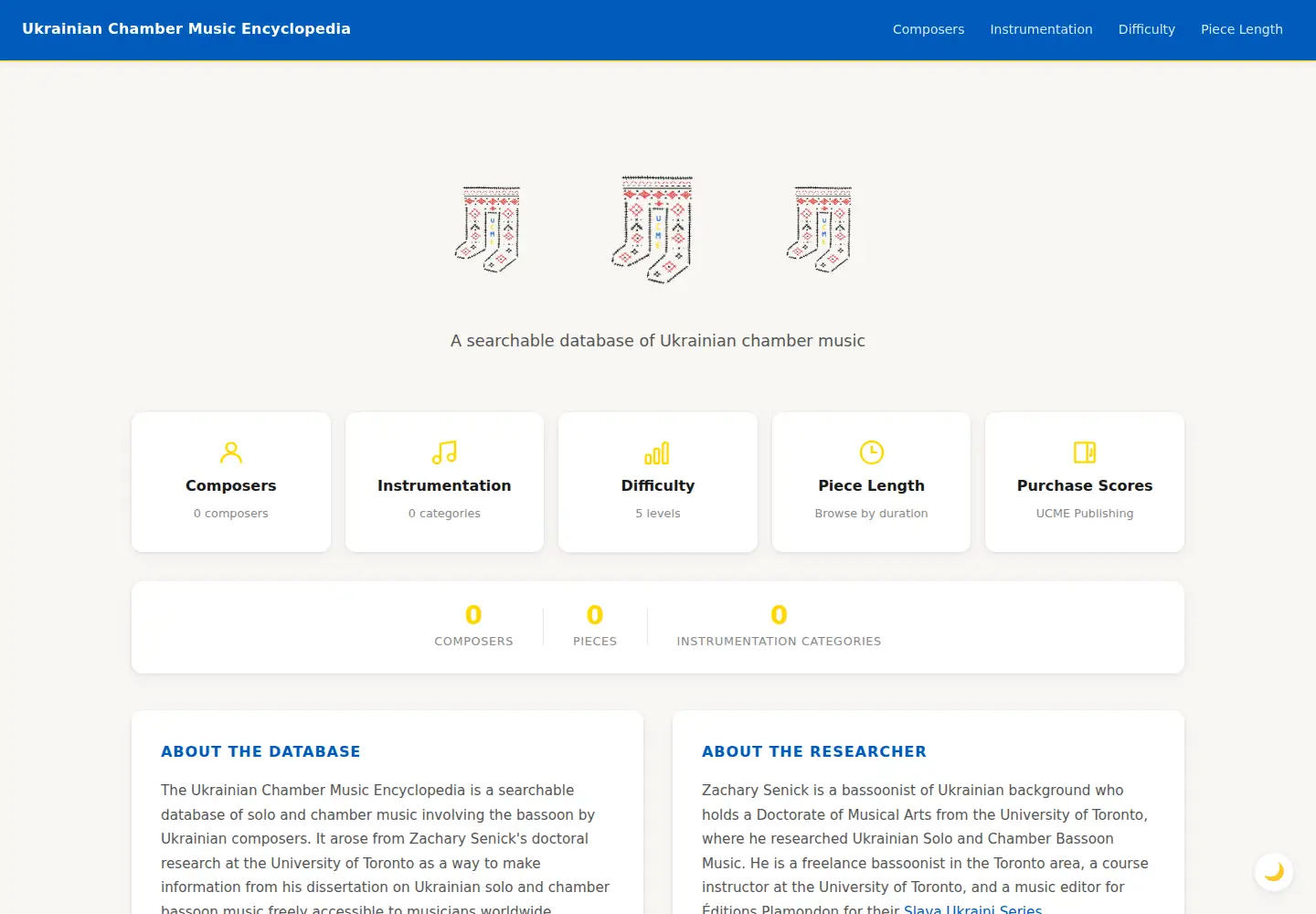Click the Piece Length clock icon
The width and height of the screenshot is (1316, 914).
pos(872,452)
